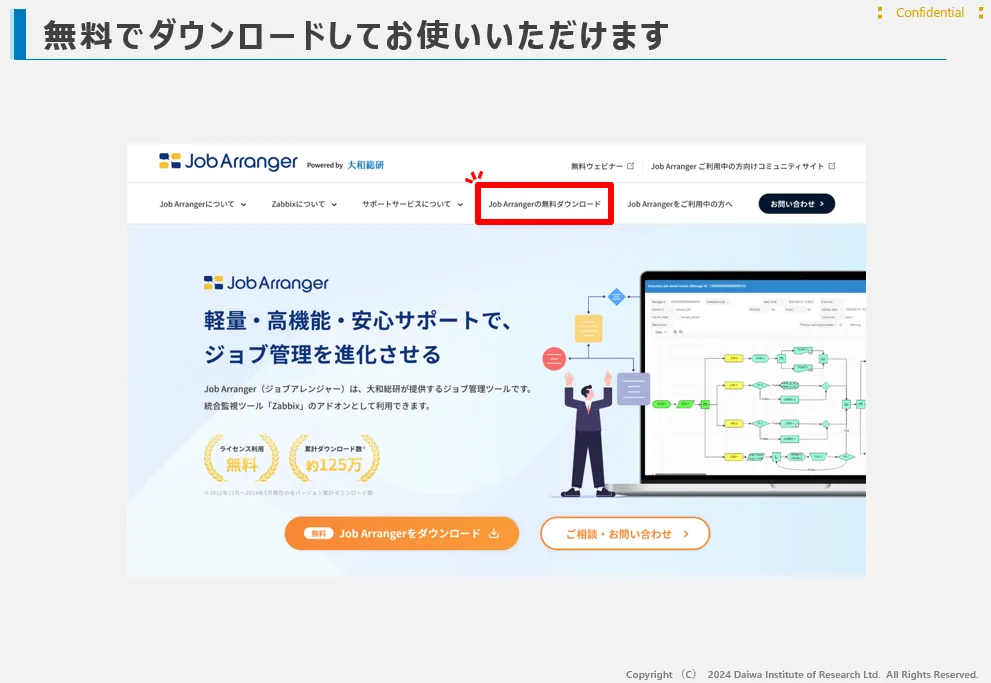Click the red circle list icon in illustration
Viewport: 991px width, 683px height.
[554, 358]
